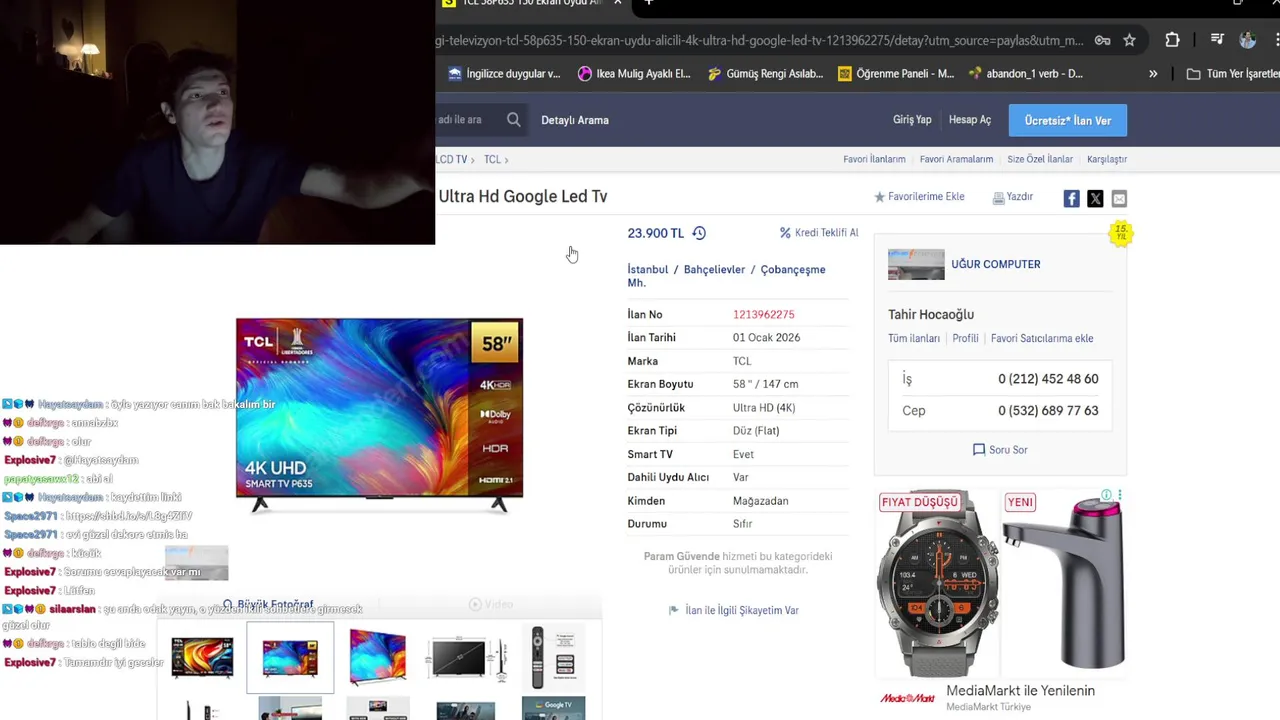Bookmark this page with the star icon
The image size is (1280, 720).
[1129, 40]
